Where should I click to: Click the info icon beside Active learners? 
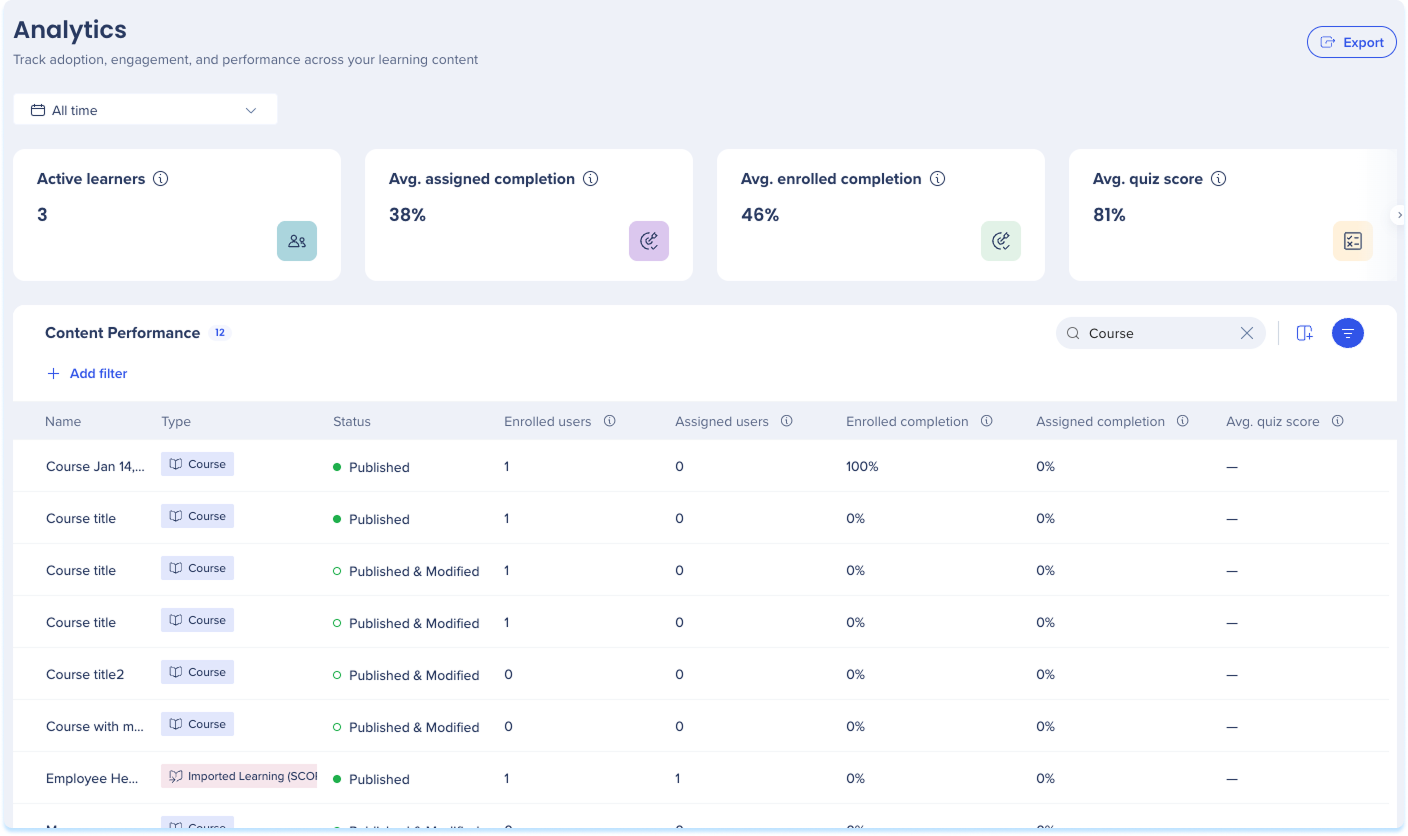point(161,179)
